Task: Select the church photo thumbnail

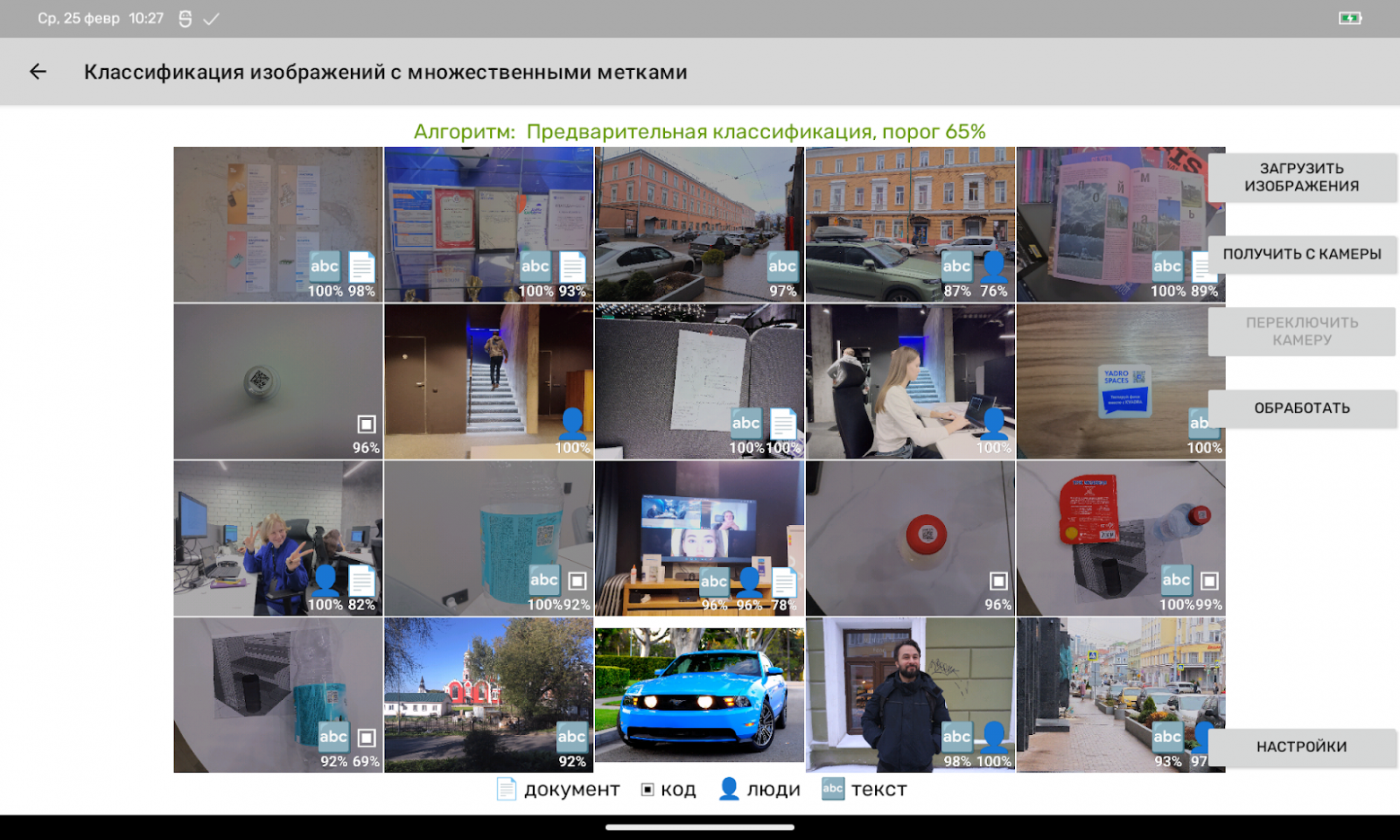Action: (489, 696)
